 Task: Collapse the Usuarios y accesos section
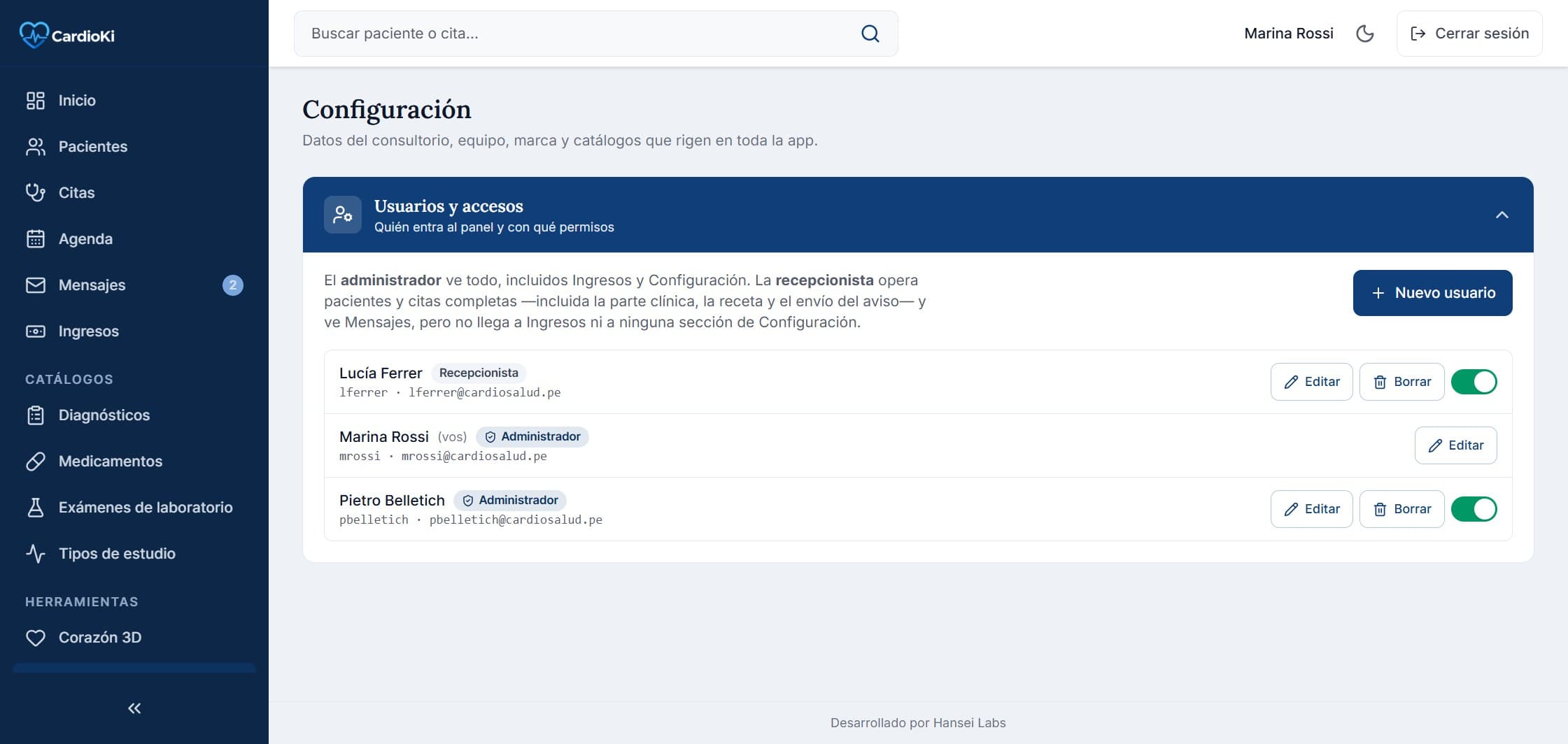coord(1502,215)
